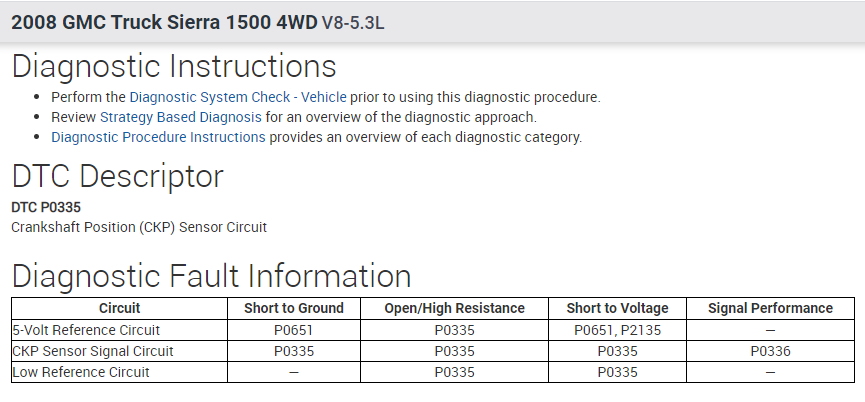865x402 pixels.
Task: Open the Strategy Based Diagnosis link
Action: (x=180, y=117)
